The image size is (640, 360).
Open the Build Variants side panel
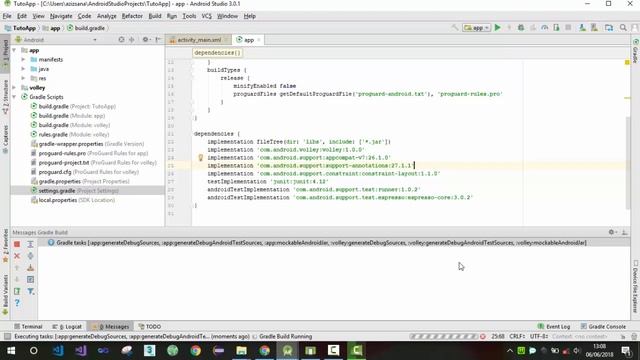[x=5, y=295]
